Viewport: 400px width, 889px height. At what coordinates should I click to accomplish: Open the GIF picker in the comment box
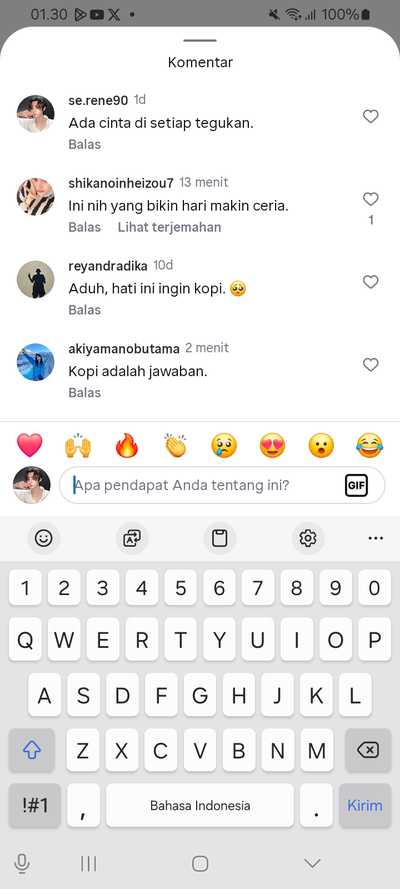pos(356,485)
